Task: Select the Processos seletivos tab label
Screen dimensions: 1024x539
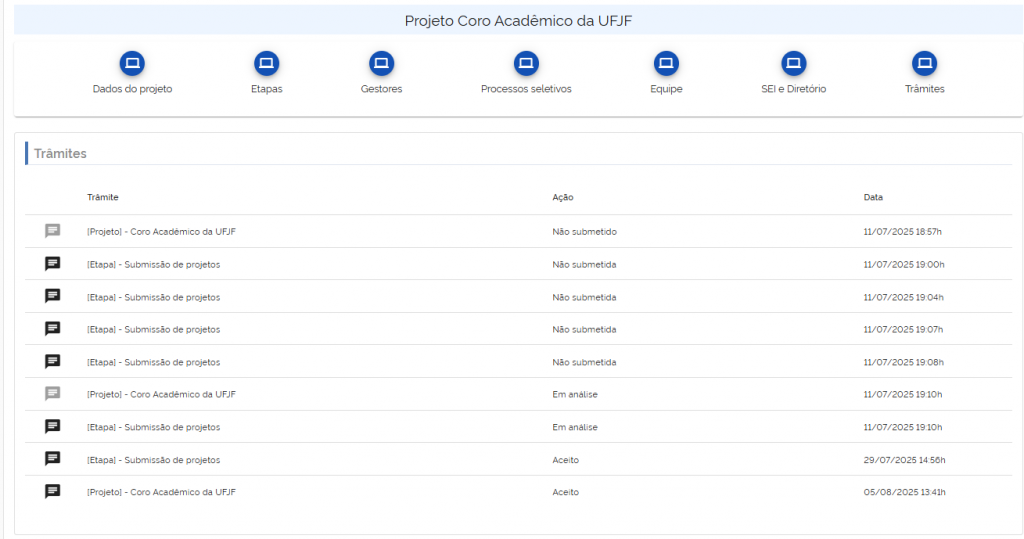Action: (526, 89)
